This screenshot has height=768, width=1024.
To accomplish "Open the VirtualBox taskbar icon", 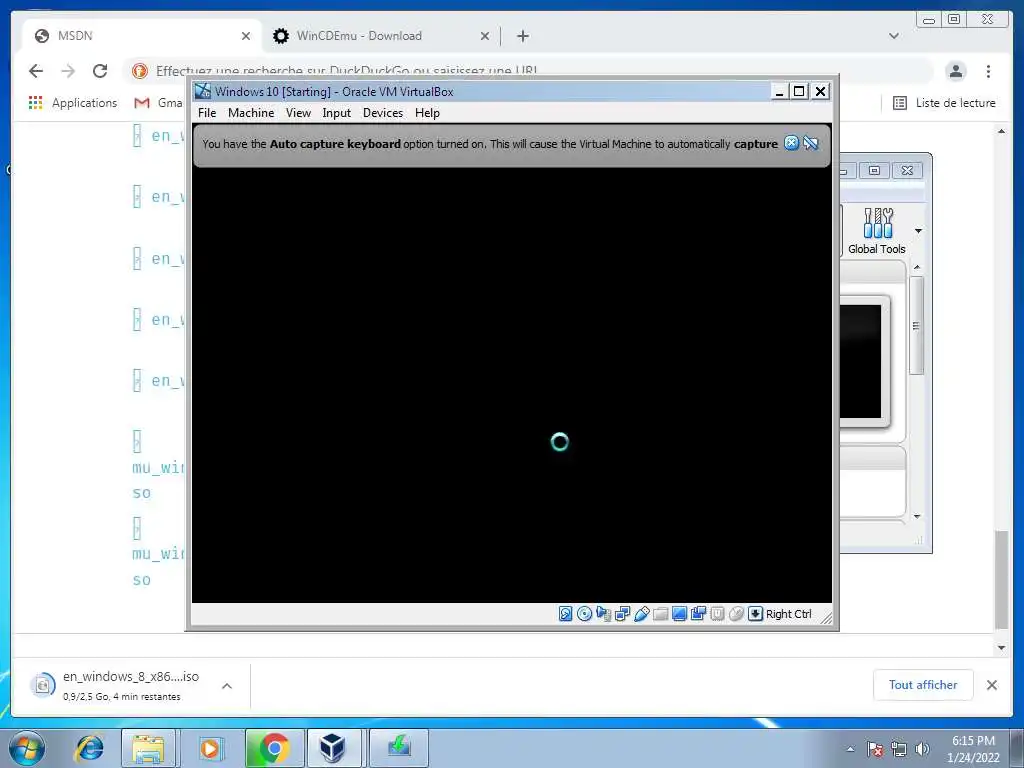I will click(332, 748).
